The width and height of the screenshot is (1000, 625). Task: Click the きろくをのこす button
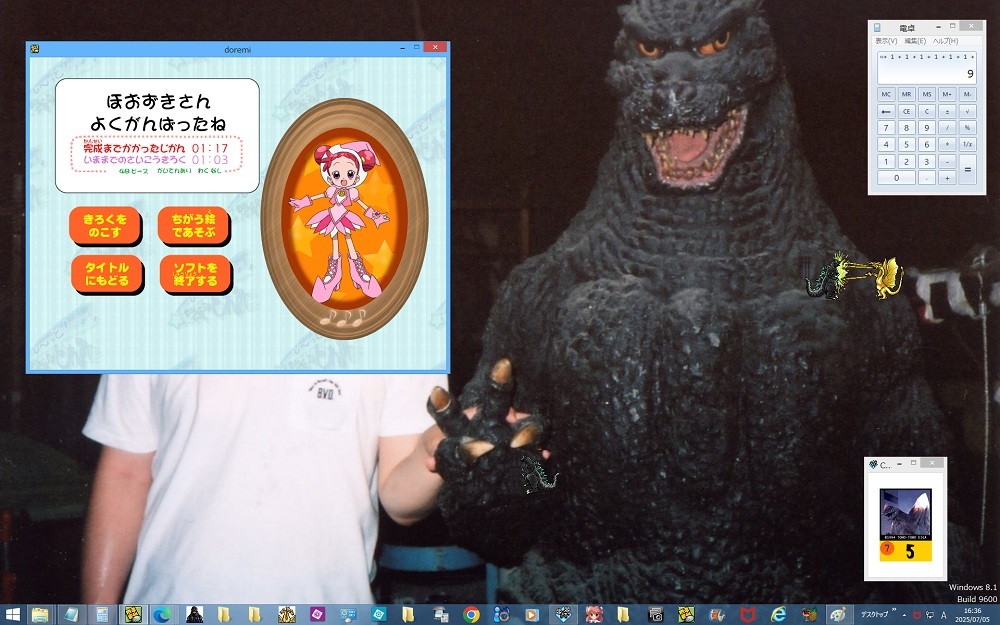(x=105, y=225)
